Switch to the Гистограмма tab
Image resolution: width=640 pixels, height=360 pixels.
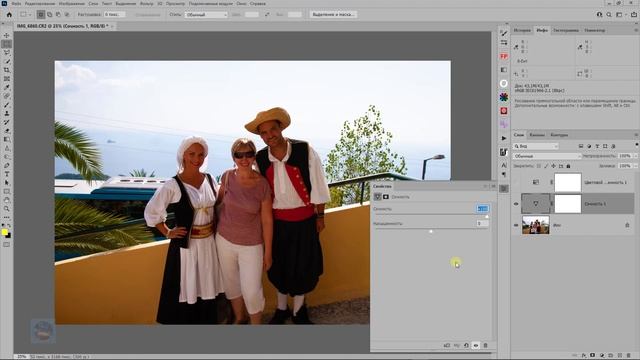pyautogui.click(x=566, y=30)
